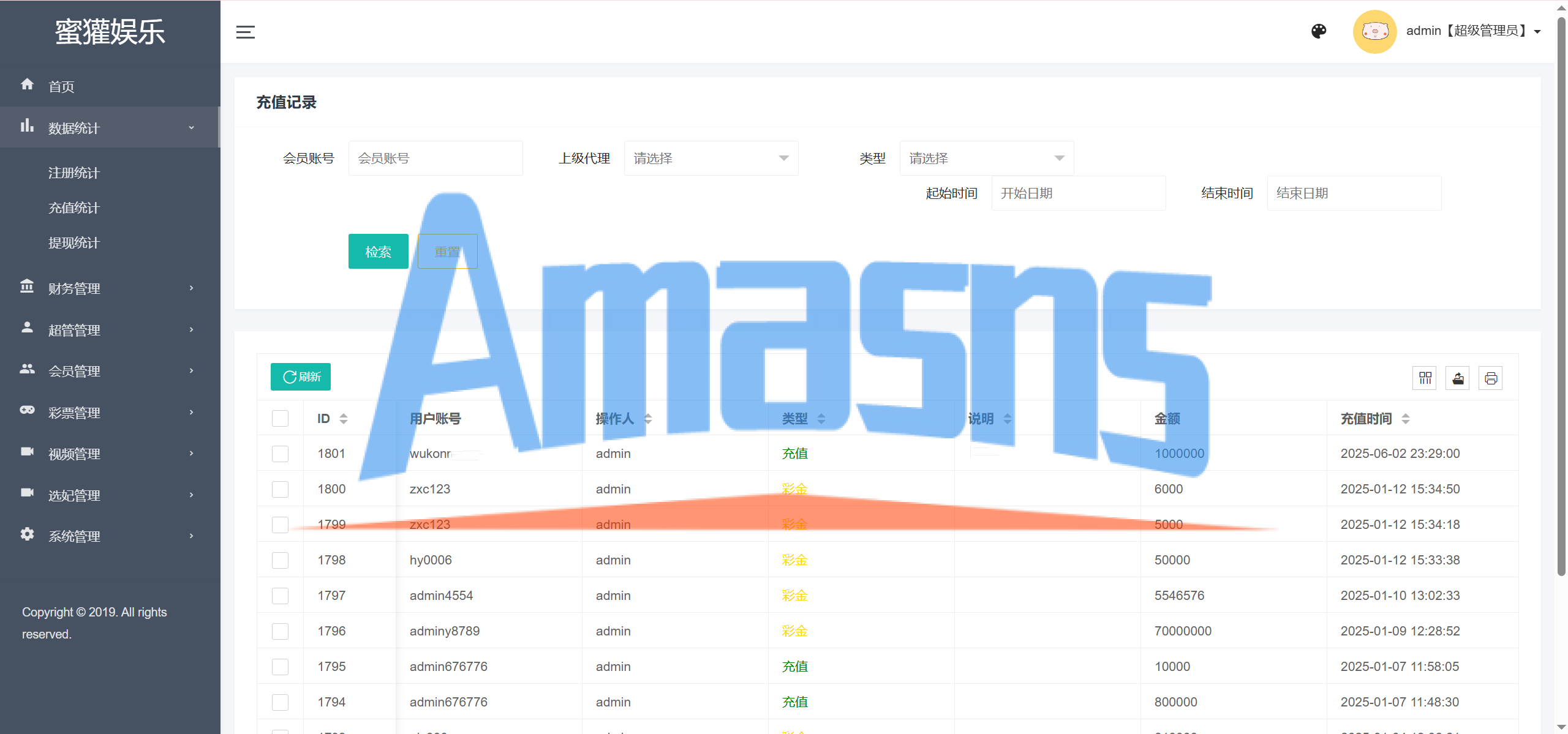
Task: Click the 重置 reset button
Action: (448, 252)
